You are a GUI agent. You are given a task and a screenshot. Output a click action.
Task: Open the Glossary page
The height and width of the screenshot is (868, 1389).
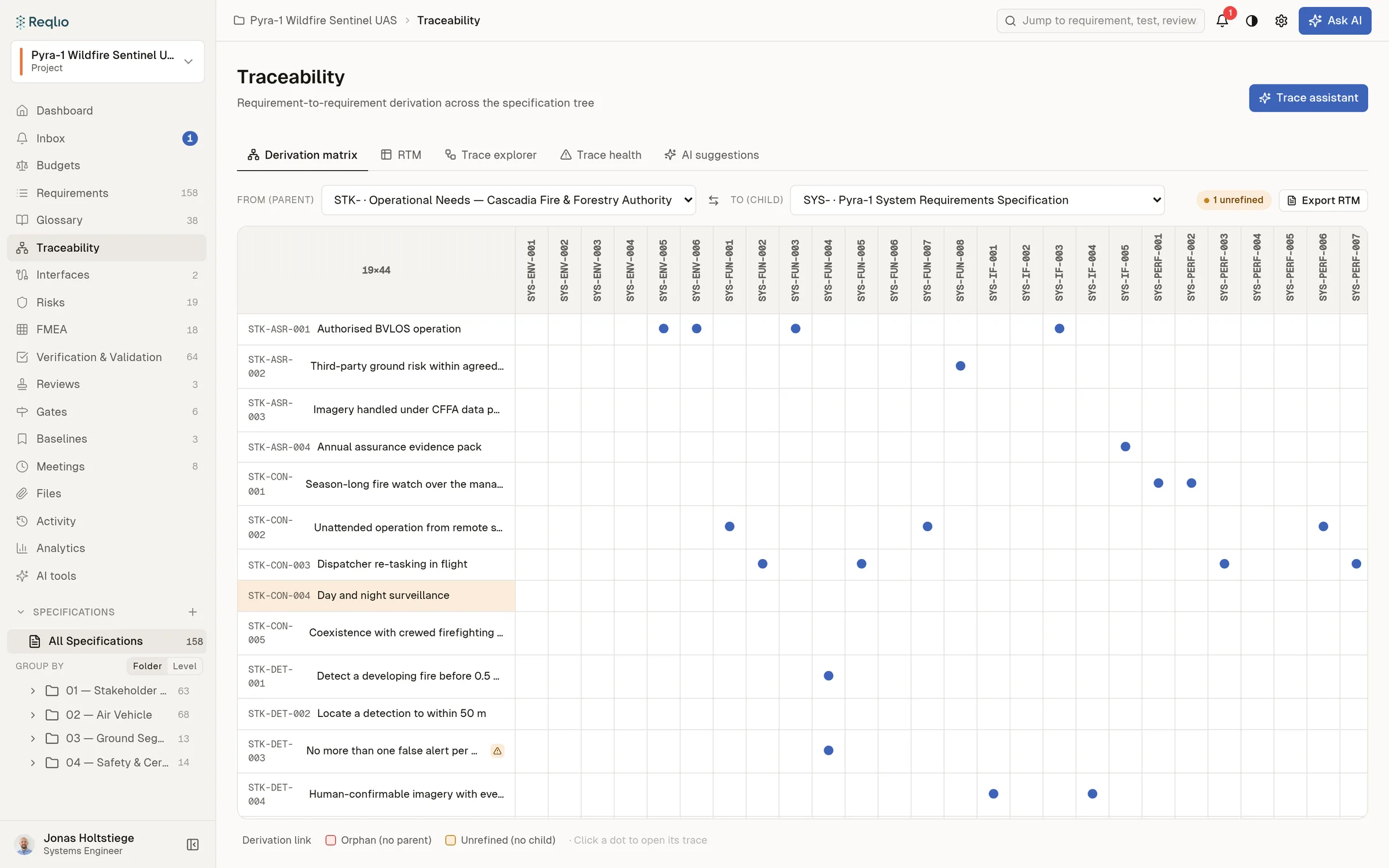107,220
